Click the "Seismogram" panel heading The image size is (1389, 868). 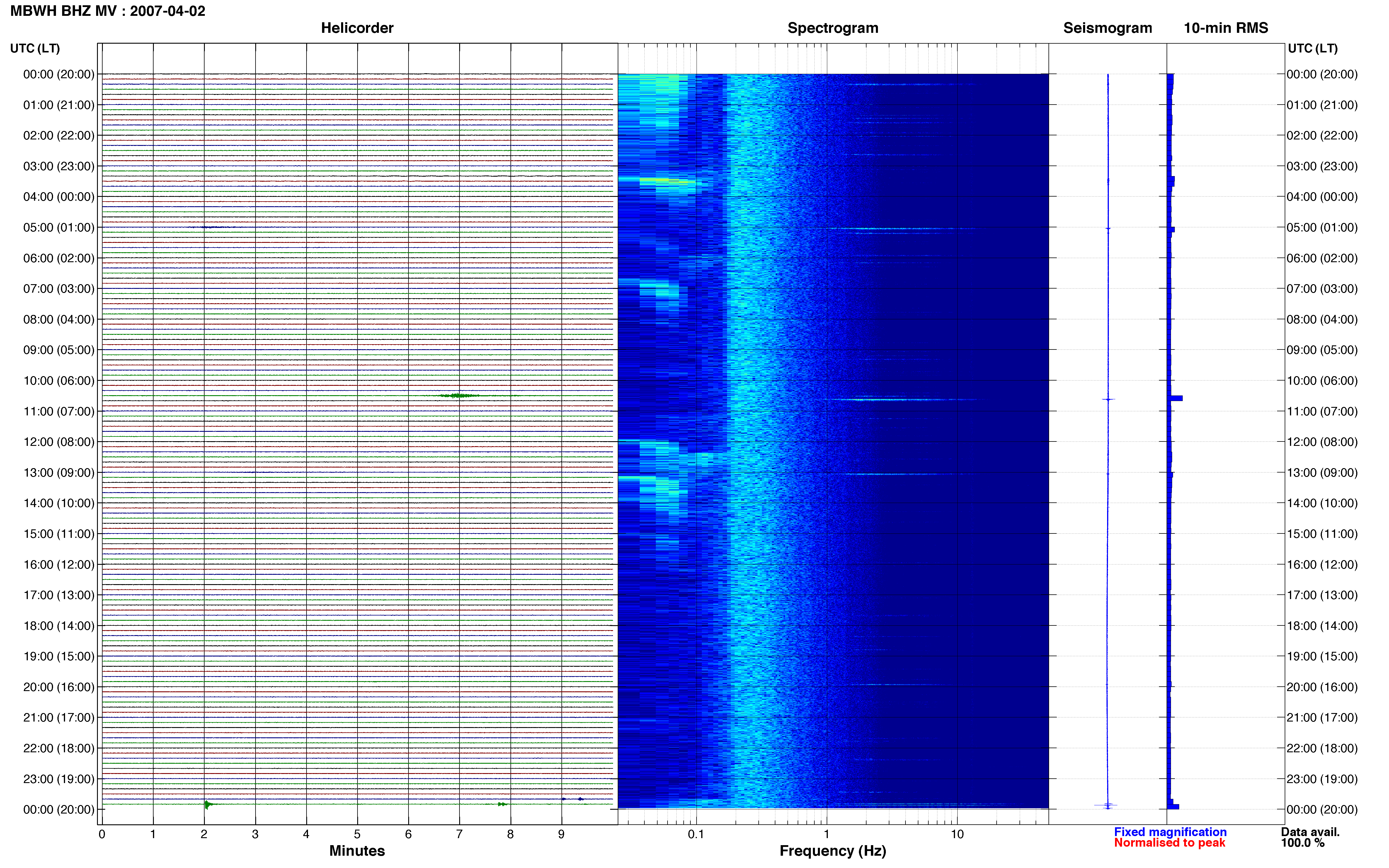coord(1108,28)
